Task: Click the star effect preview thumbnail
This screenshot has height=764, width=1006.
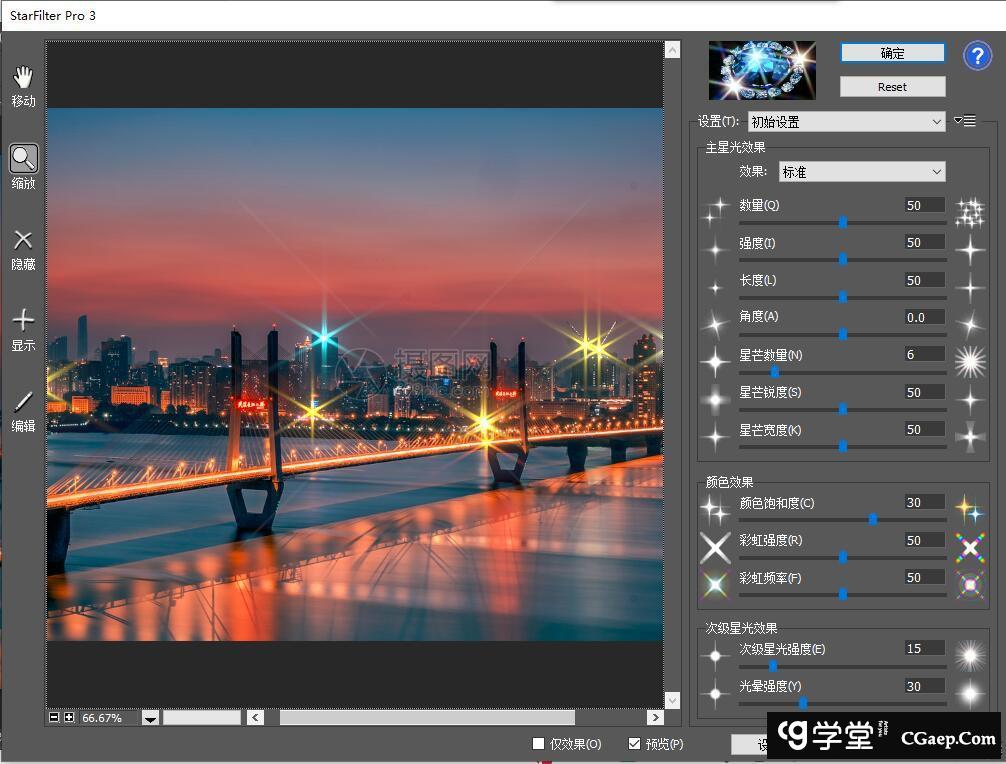Action: (x=762, y=70)
